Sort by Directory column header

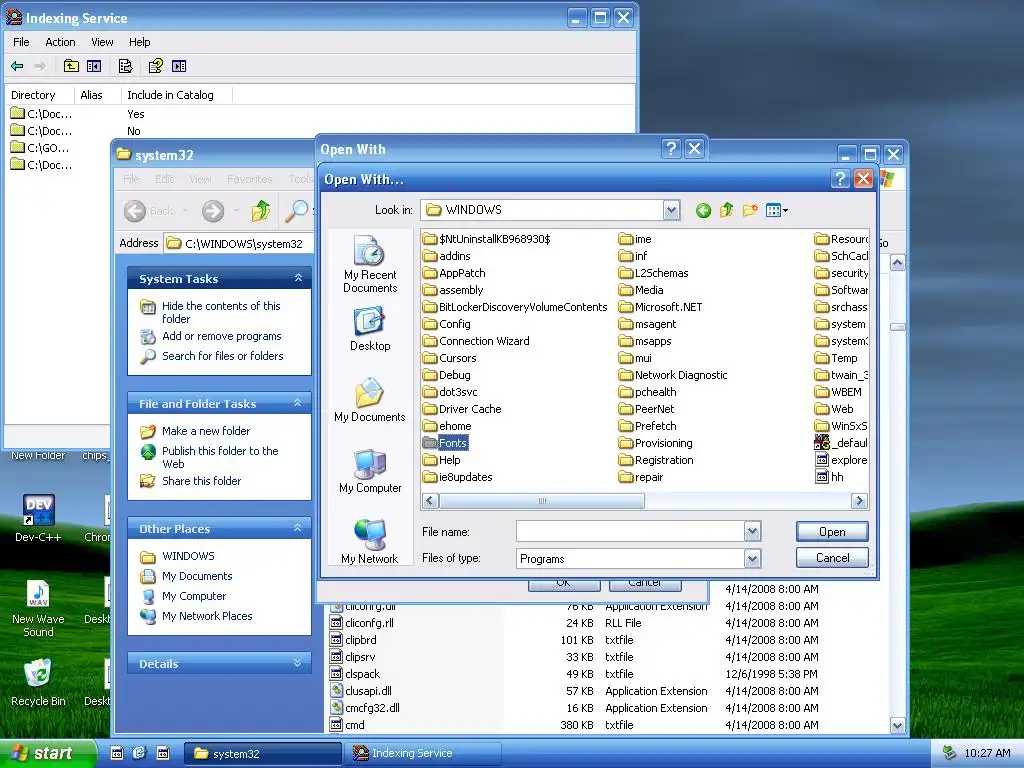(x=39, y=95)
